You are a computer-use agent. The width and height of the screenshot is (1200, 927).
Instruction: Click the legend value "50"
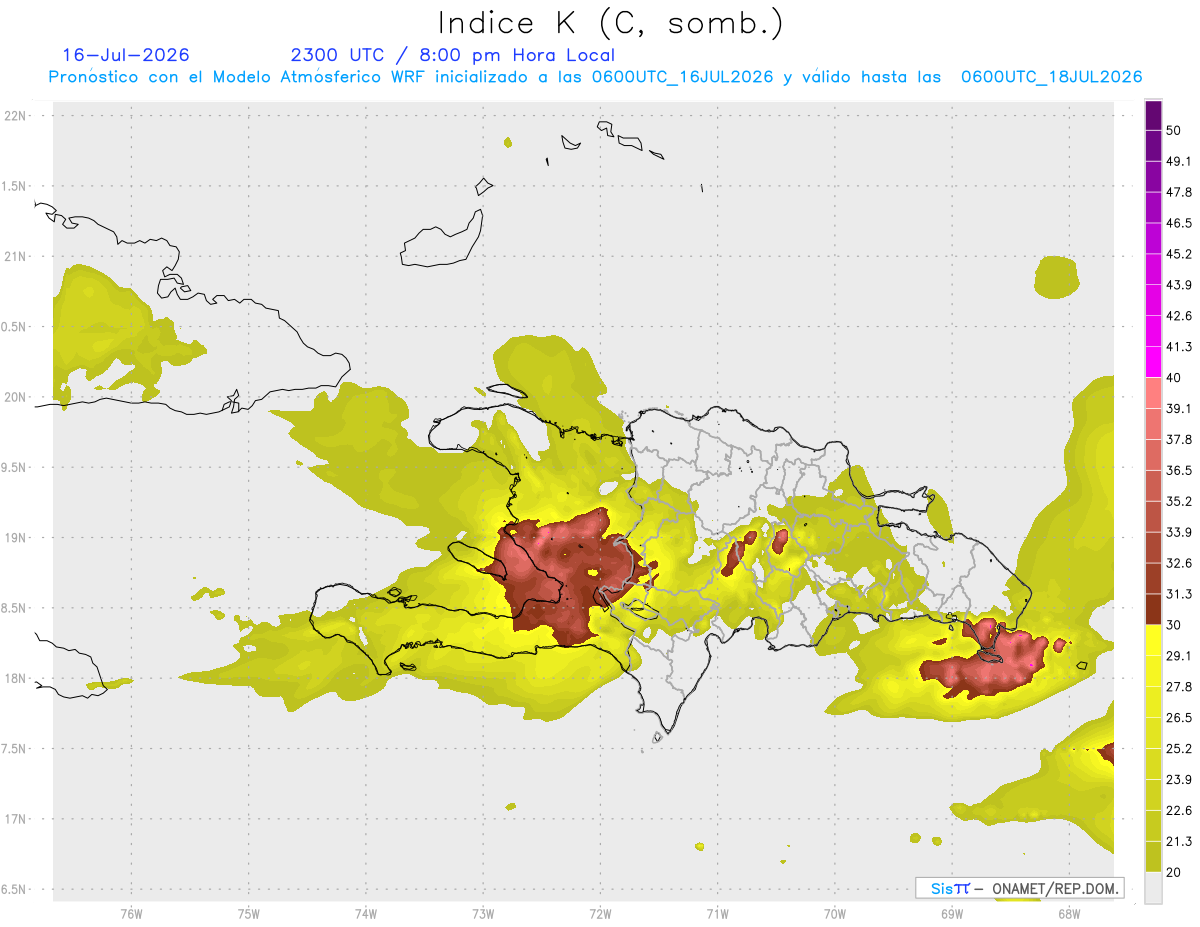point(1174,131)
